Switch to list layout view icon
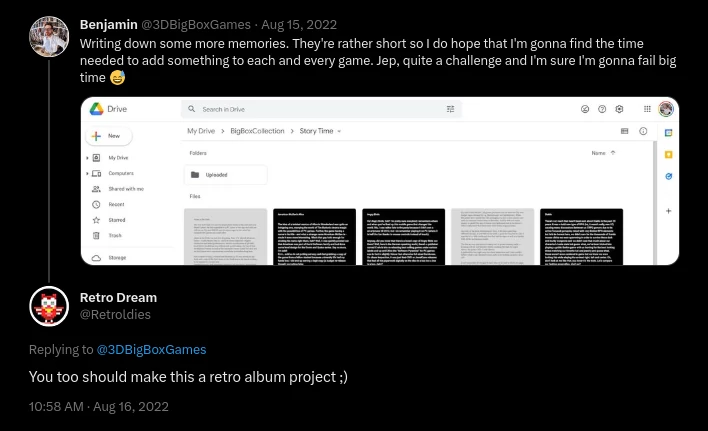708x431 pixels. (x=624, y=131)
